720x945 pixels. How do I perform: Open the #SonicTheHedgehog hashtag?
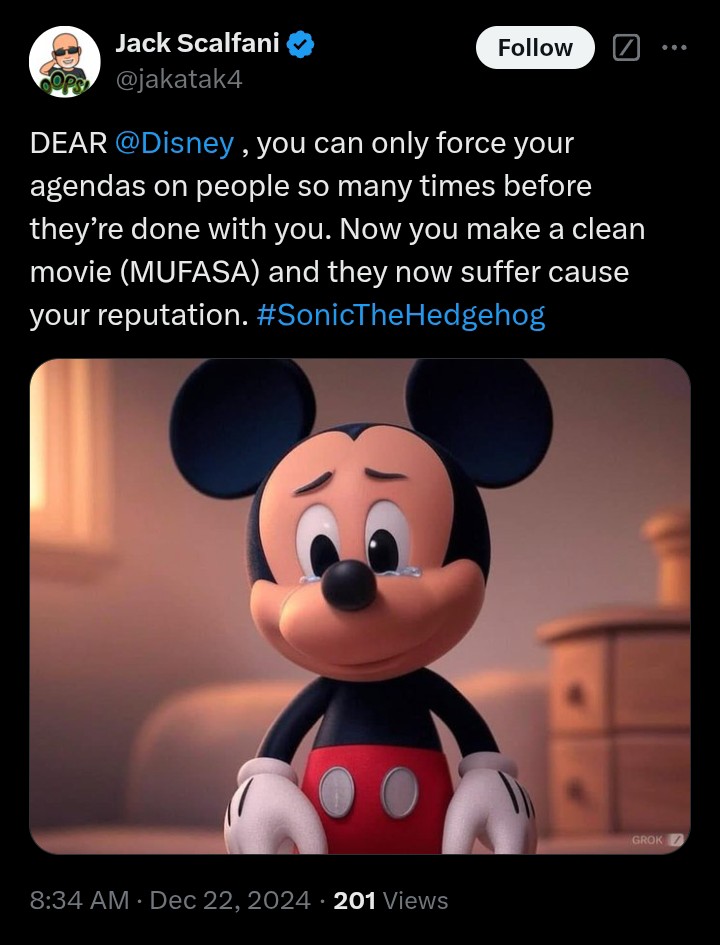[x=401, y=315]
